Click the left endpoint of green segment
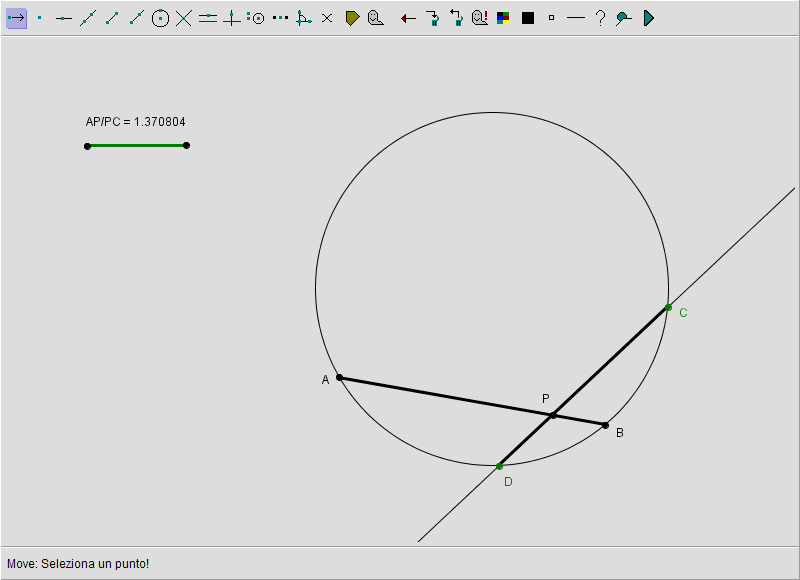 pyautogui.click(x=87, y=146)
